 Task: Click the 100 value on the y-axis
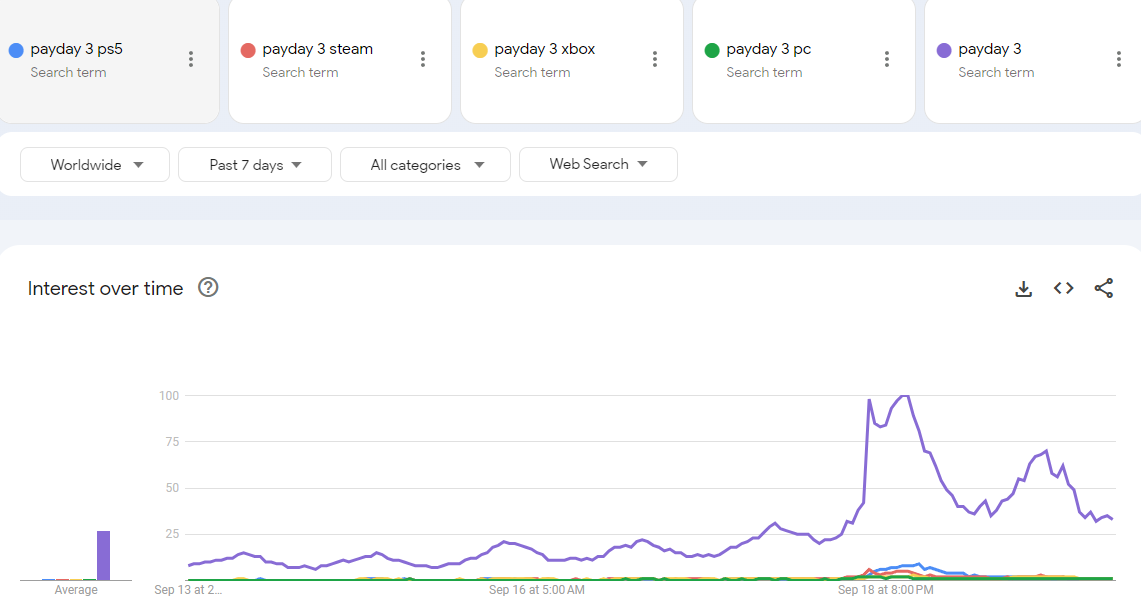point(169,396)
